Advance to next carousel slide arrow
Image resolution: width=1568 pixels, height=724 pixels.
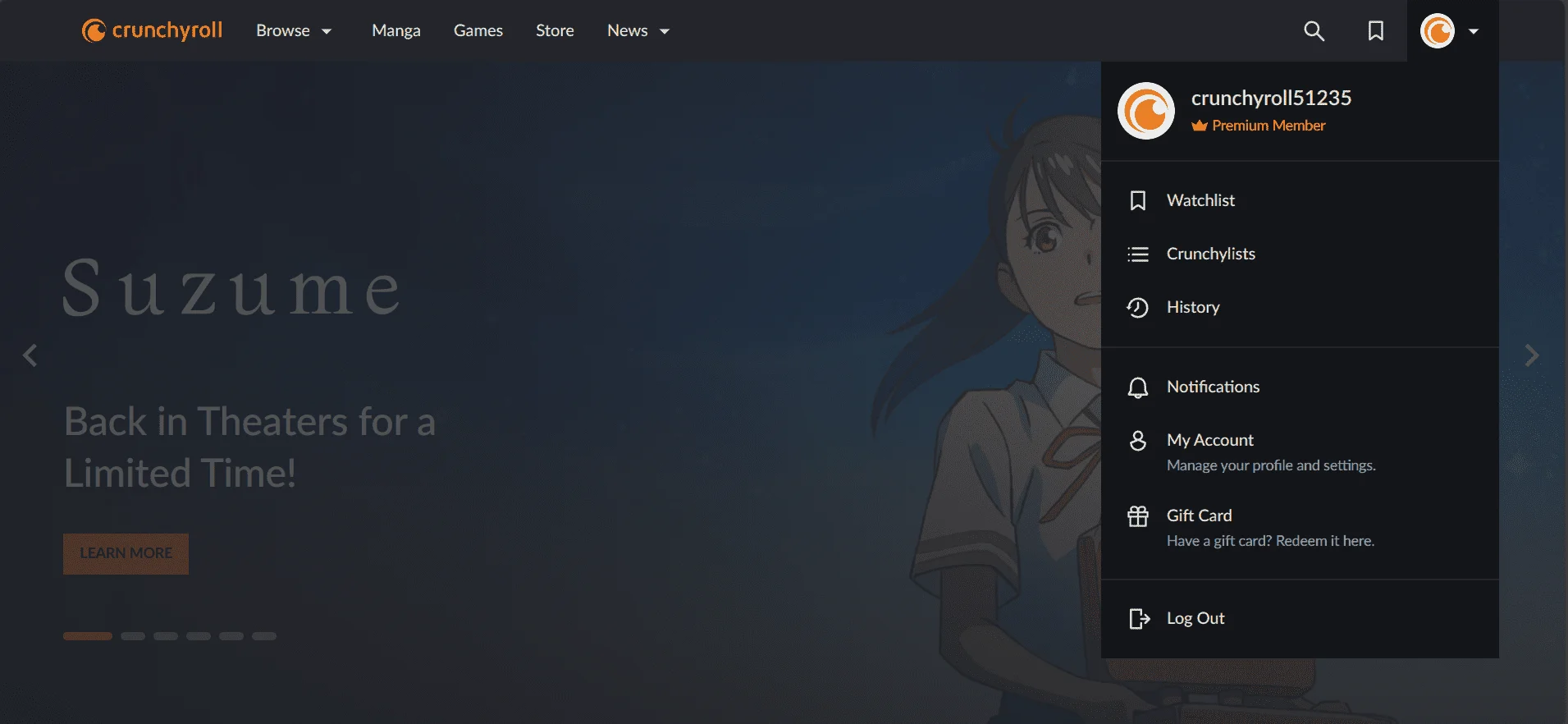(x=1531, y=355)
